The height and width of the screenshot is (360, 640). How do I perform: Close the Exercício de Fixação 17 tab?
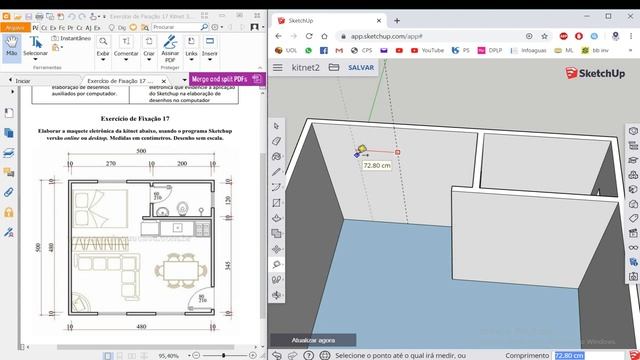[164, 81]
